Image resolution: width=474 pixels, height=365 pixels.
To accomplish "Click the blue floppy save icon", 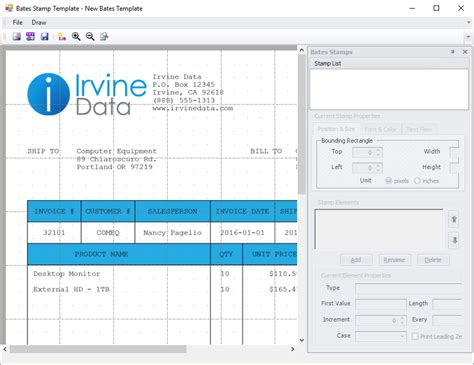I will [44, 36].
